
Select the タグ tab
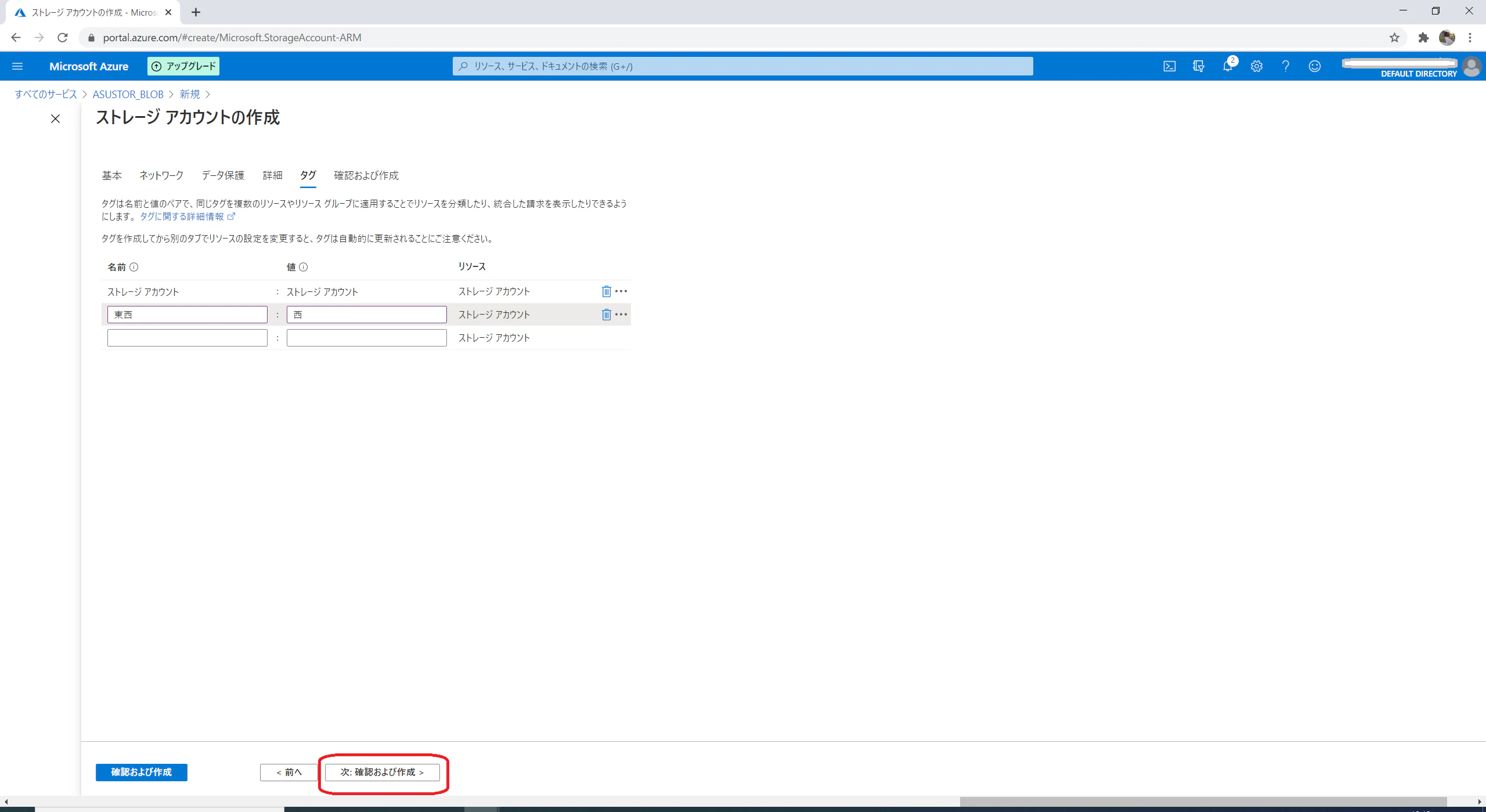[x=308, y=175]
